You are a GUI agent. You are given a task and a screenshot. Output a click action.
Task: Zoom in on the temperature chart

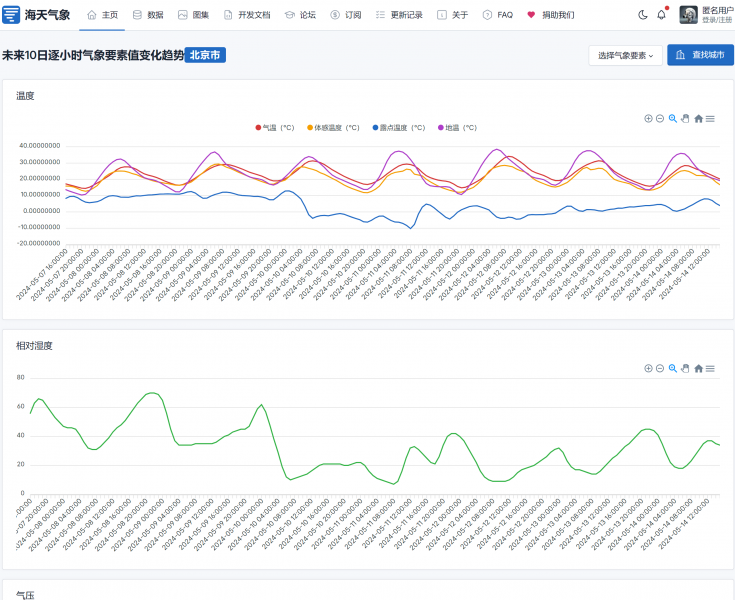click(648, 118)
